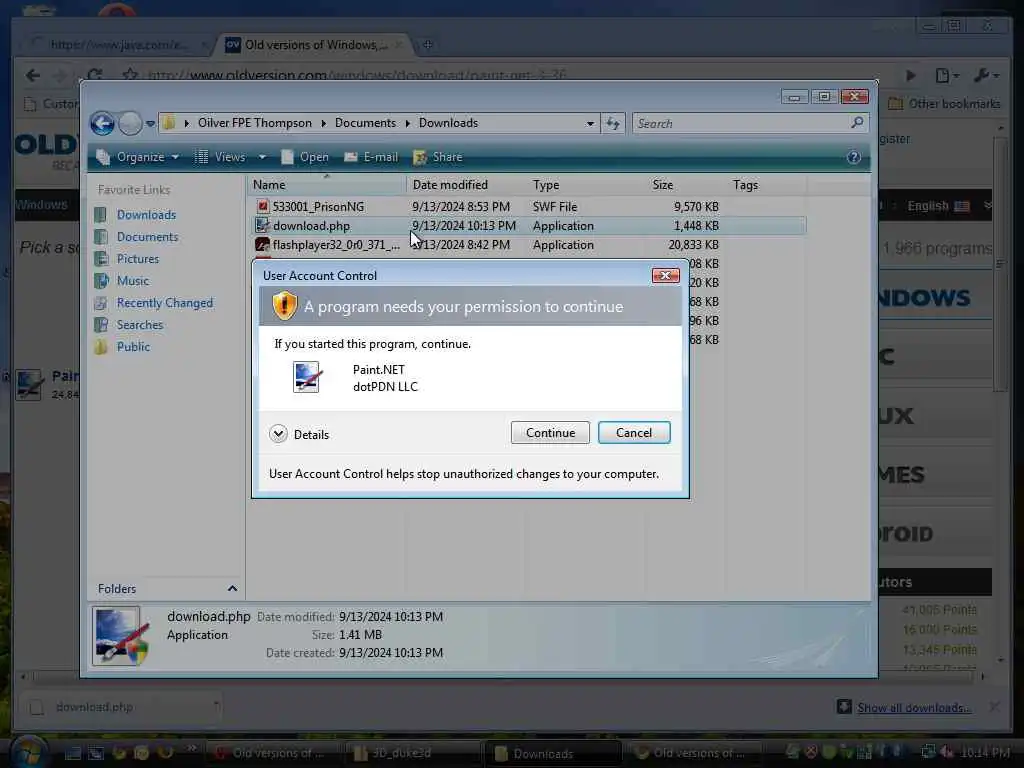
Task: Switch to 3D_duke3d taskbar button
Action: pyautogui.click(x=411, y=754)
